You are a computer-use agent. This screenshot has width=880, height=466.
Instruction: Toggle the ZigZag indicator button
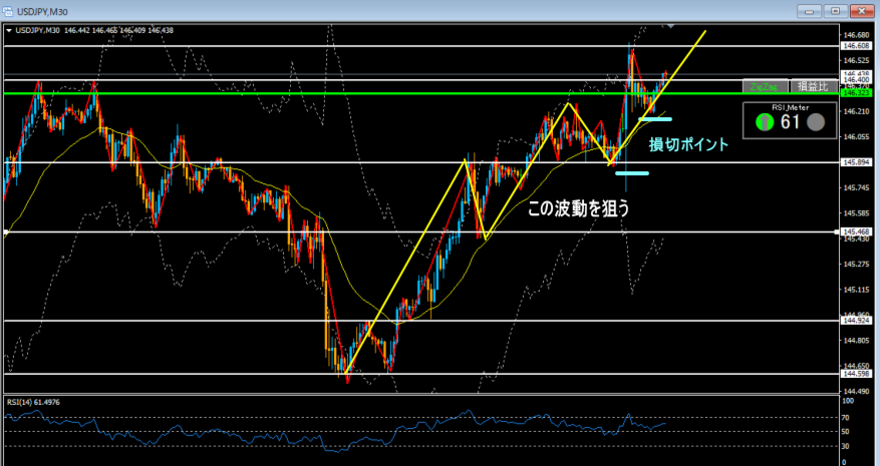point(766,86)
